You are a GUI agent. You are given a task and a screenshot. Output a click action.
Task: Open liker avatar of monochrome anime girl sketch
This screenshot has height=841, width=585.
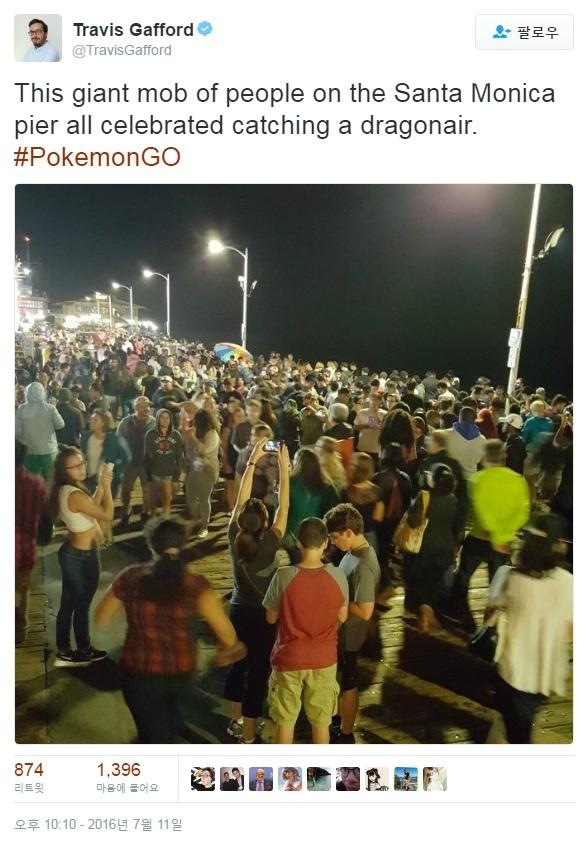[x=376, y=779]
